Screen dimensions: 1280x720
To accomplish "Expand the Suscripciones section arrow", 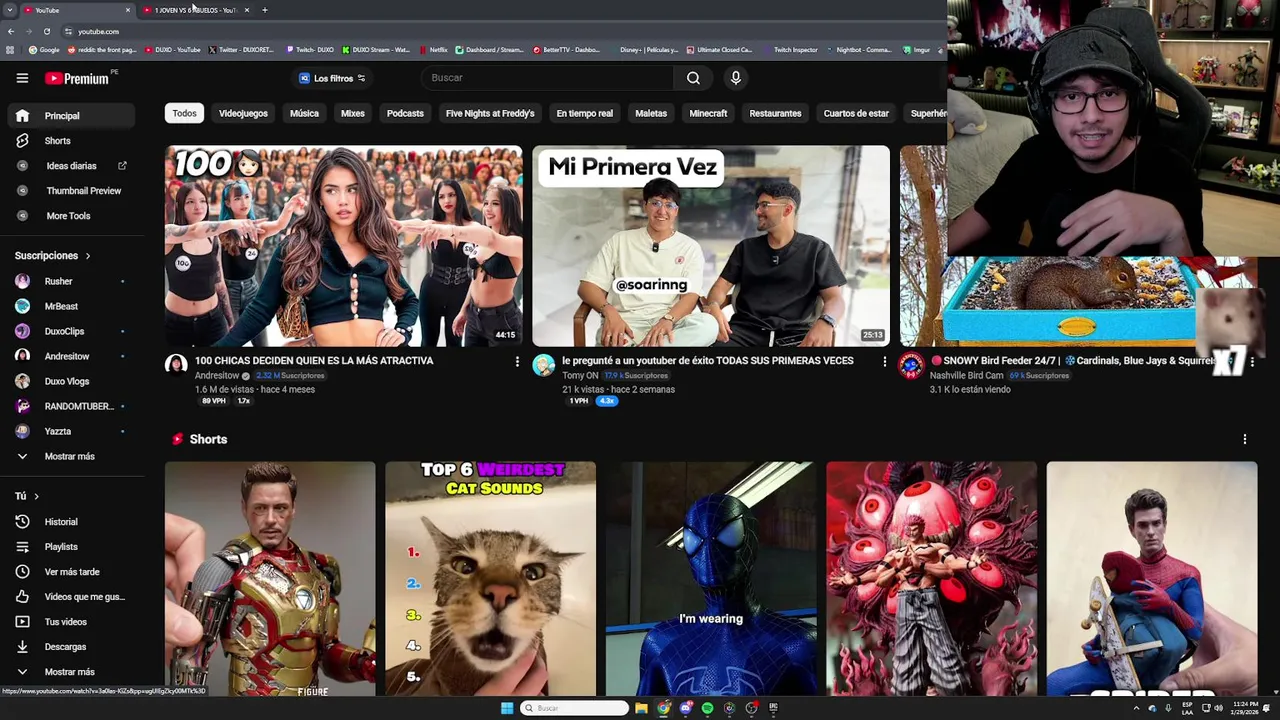I will coord(87,256).
